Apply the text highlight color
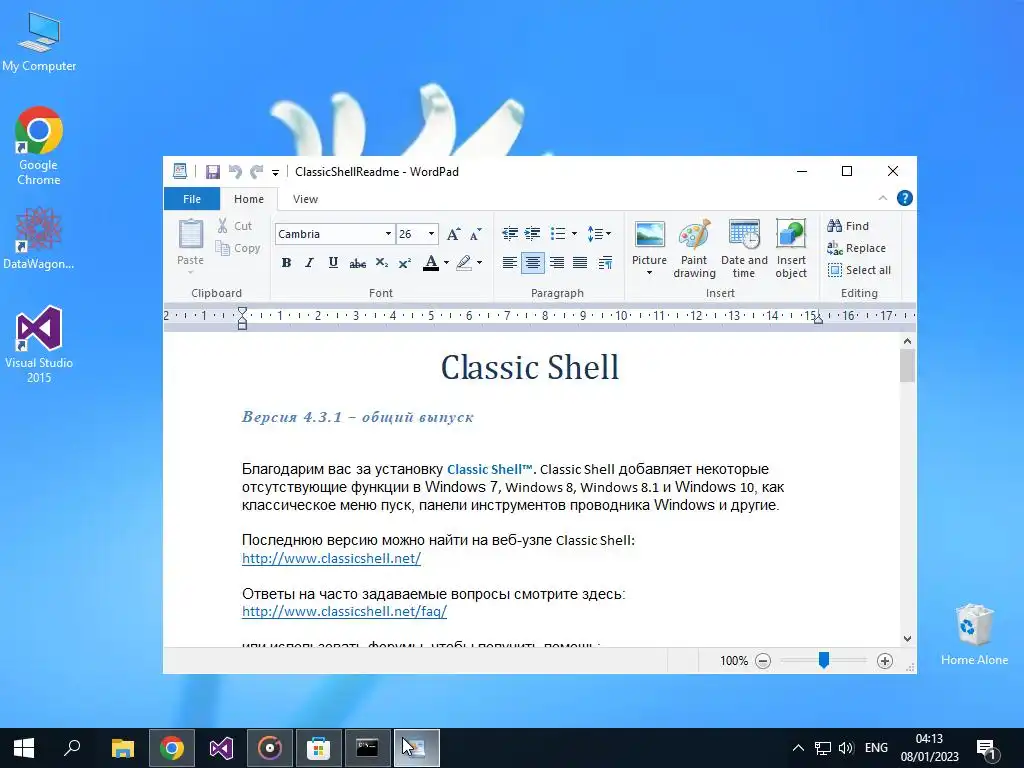This screenshot has height=768, width=1024. pos(464,263)
